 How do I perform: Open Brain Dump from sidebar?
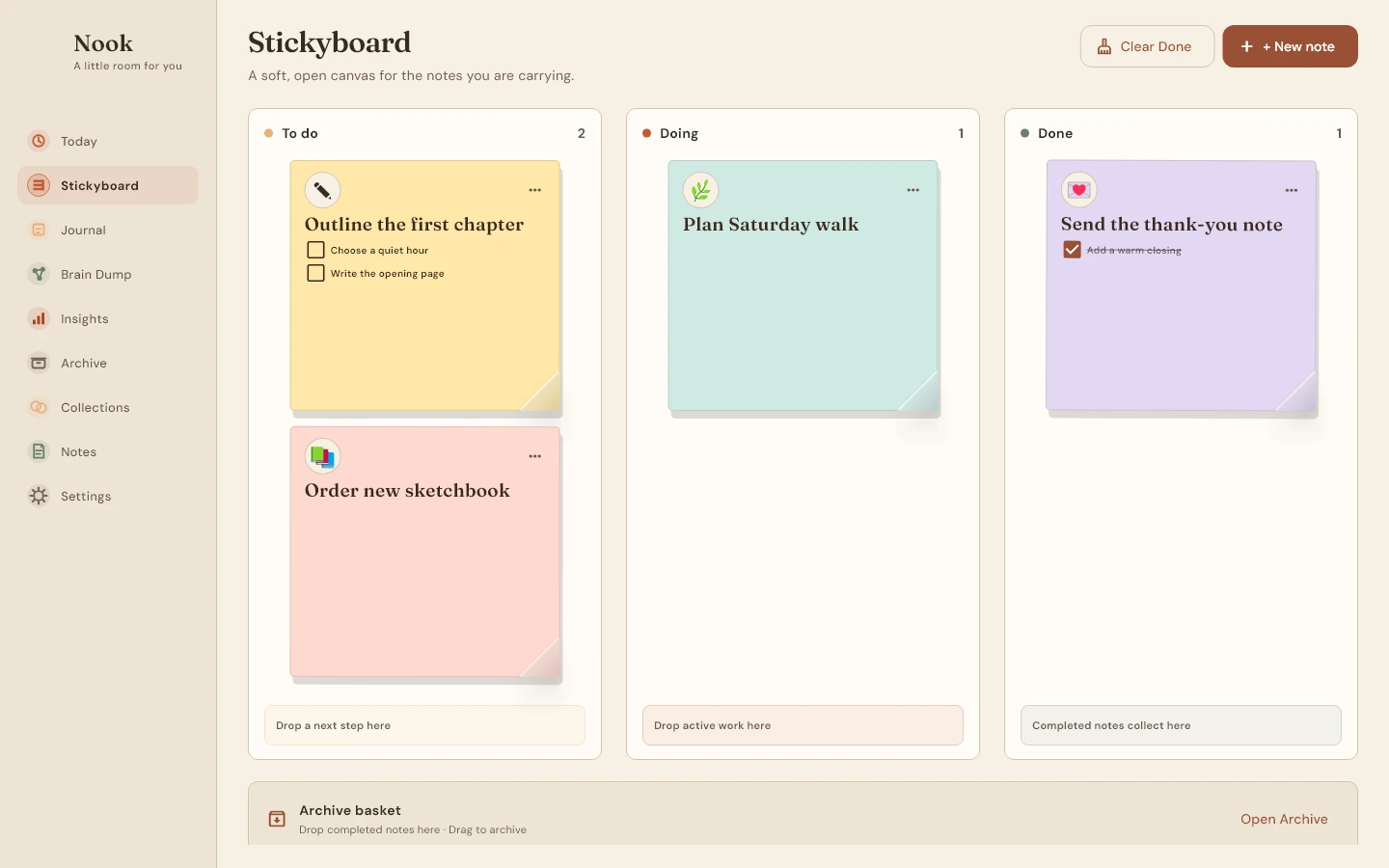108,274
